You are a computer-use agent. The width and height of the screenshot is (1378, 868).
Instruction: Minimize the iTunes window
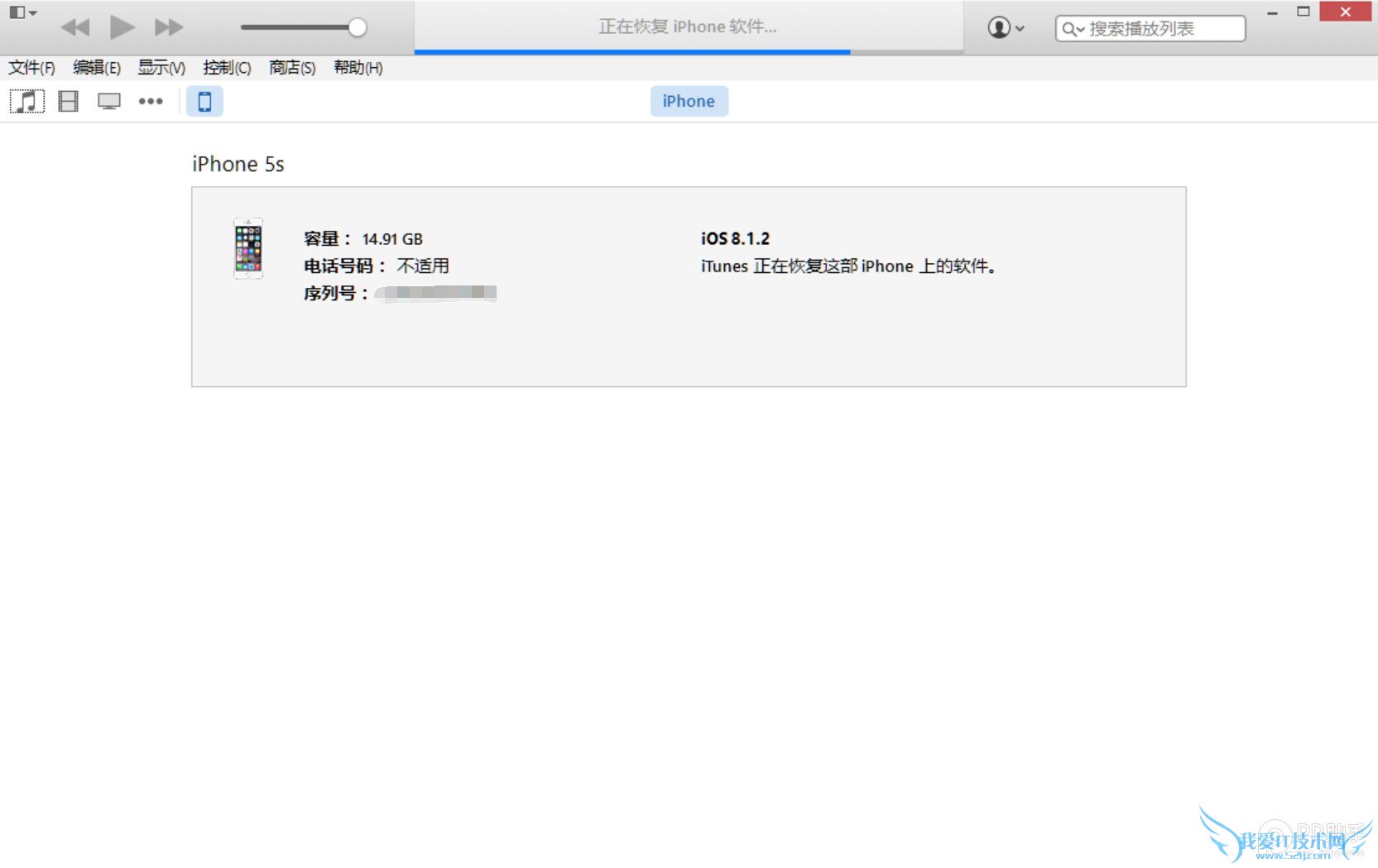pyautogui.click(x=1272, y=12)
